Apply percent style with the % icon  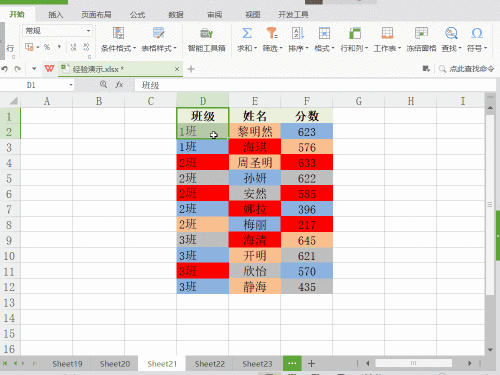pyautogui.click(x=47, y=47)
